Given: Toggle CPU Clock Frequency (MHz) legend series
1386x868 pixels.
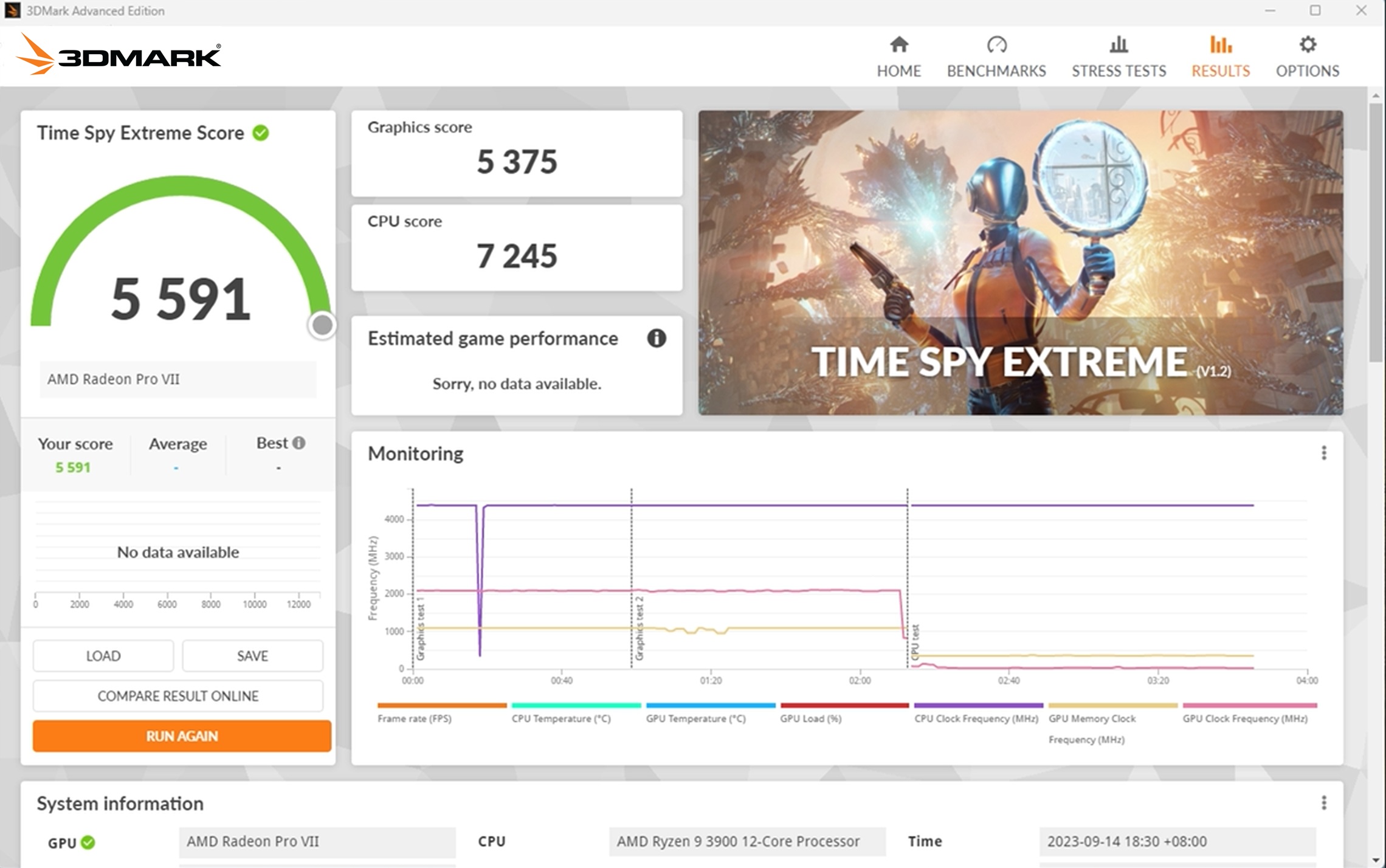Looking at the screenshot, I should tap(978, 712).
